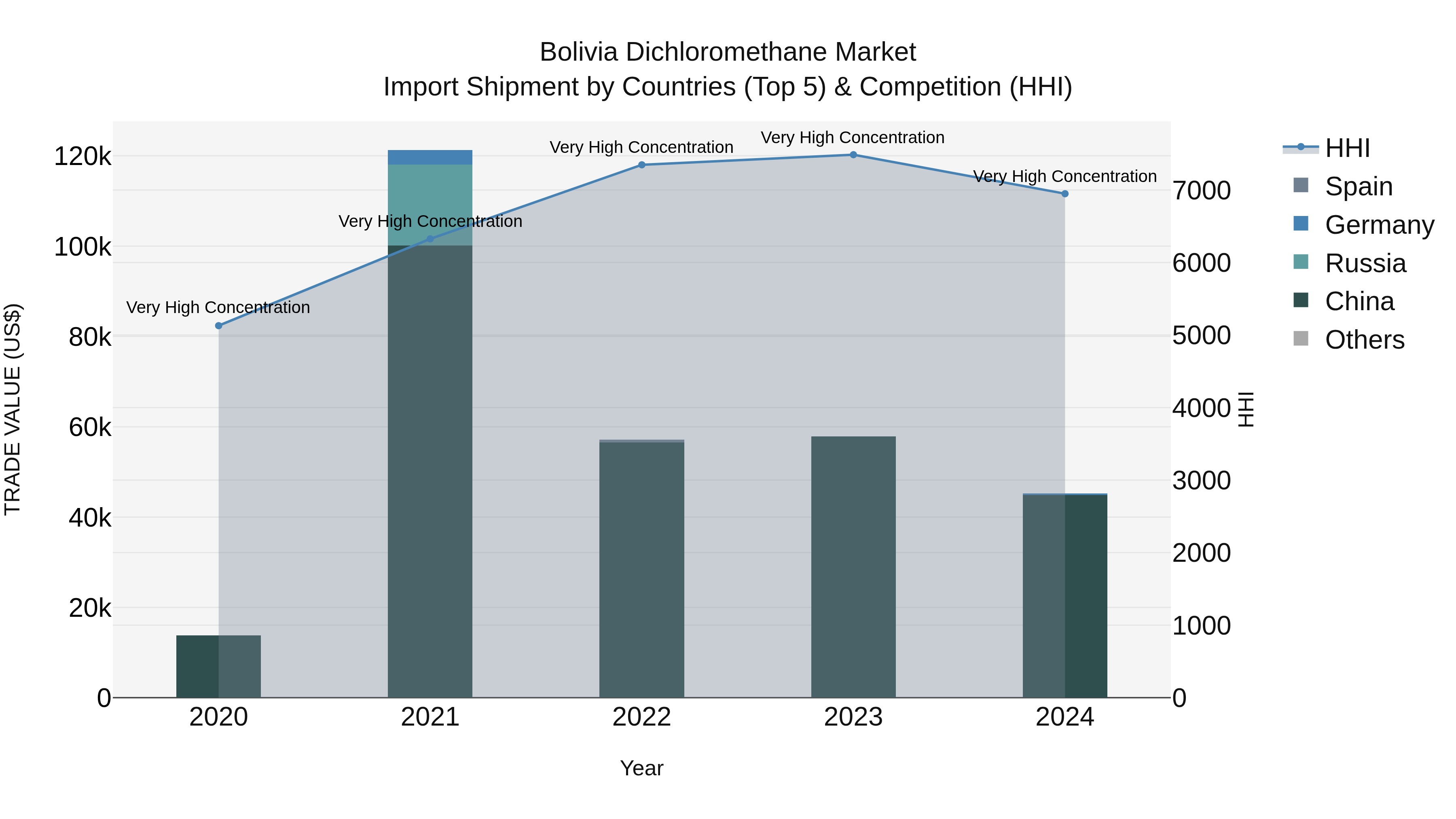The image size is (1456, 819).
Task: Click the 2021 x-axis label
Action: [430, 717]
